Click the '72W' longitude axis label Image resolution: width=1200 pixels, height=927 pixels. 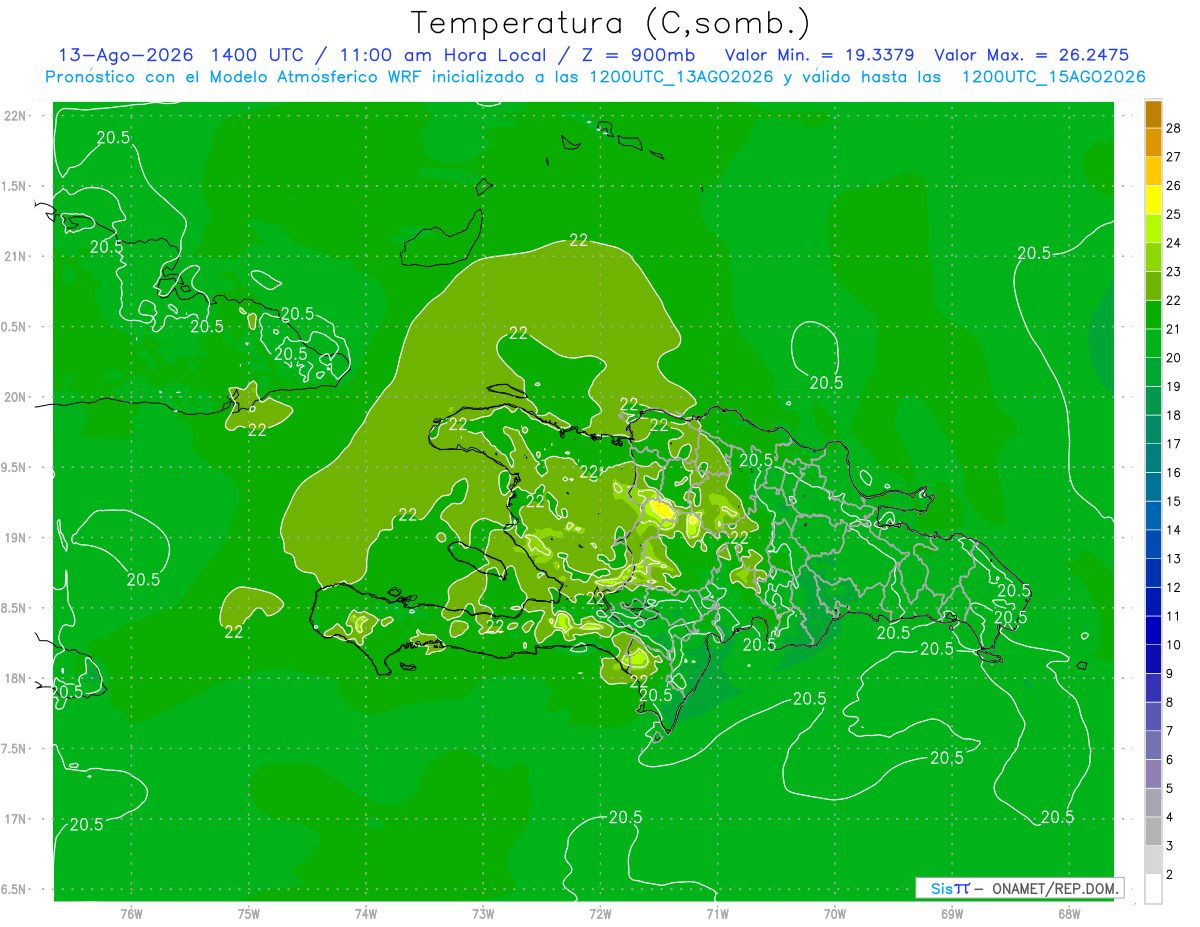[601, 914]
